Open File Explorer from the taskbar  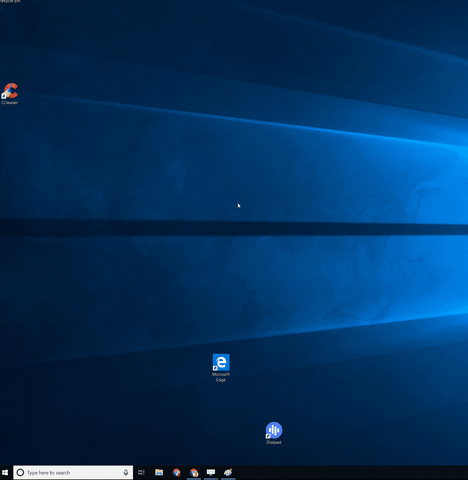click(x=159, y=472)
